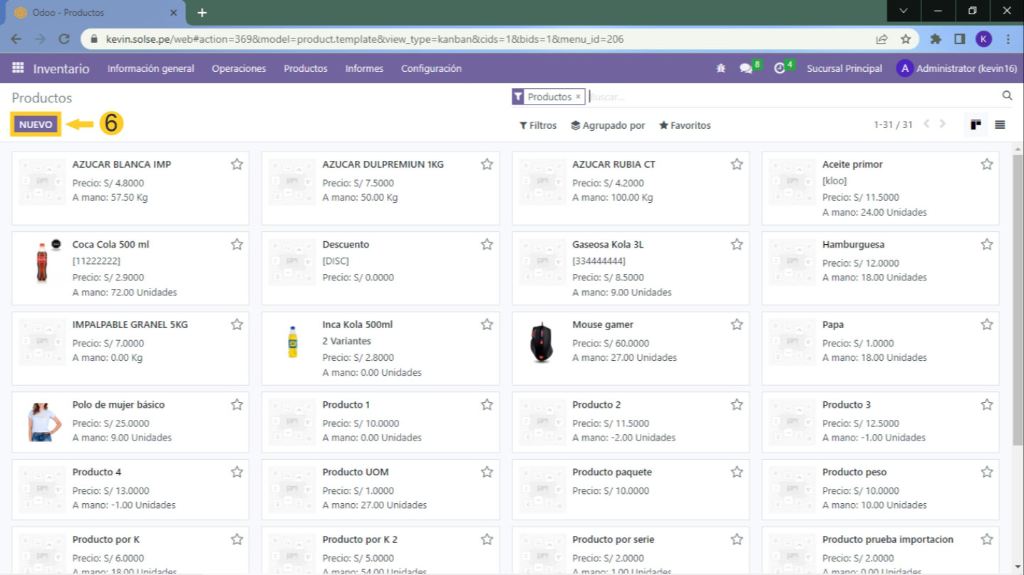Image resolution: width=1024 pixels, height=575 pixels.
Task: Mark AZUCAR BLANCA IMP as favorite
Action: click(237, 164)
